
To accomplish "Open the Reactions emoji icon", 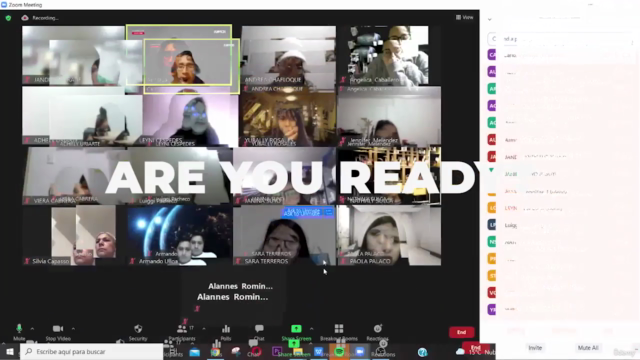I will pos(378,329).
